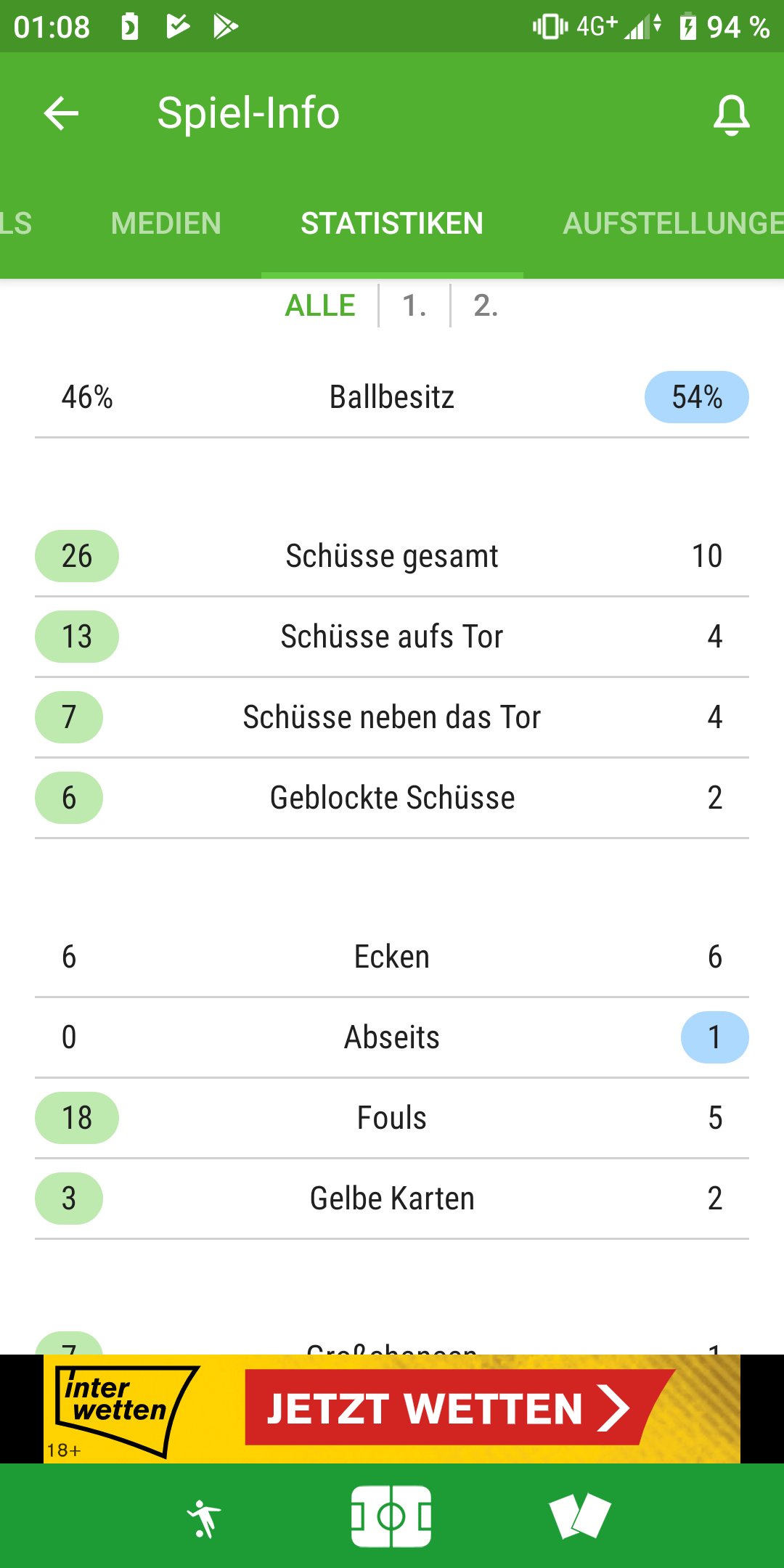Select the Statistiken tab
Image resolution: width=784 pixels, height=1568 pixels.
coord(392,223)
